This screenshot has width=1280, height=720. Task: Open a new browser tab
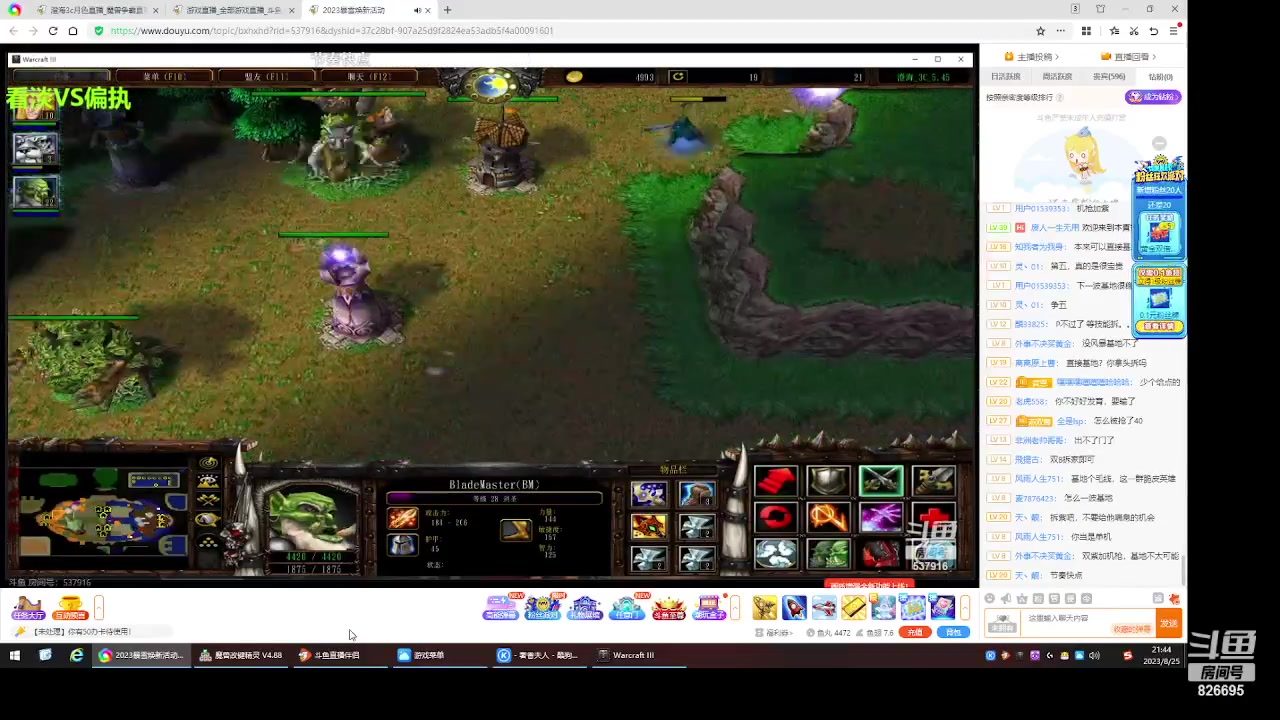447,10
